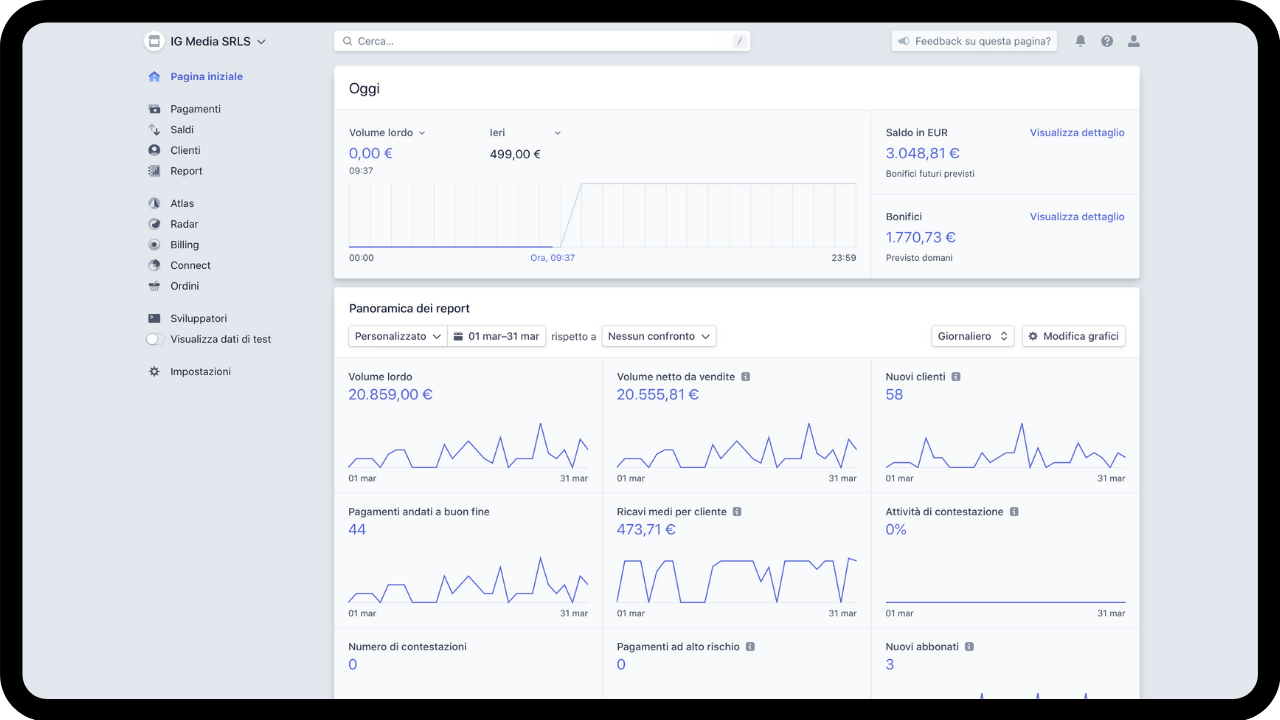Open the Nessun confronto dropdown
This screenshot has height=720, width=1280.
[659, 336]
